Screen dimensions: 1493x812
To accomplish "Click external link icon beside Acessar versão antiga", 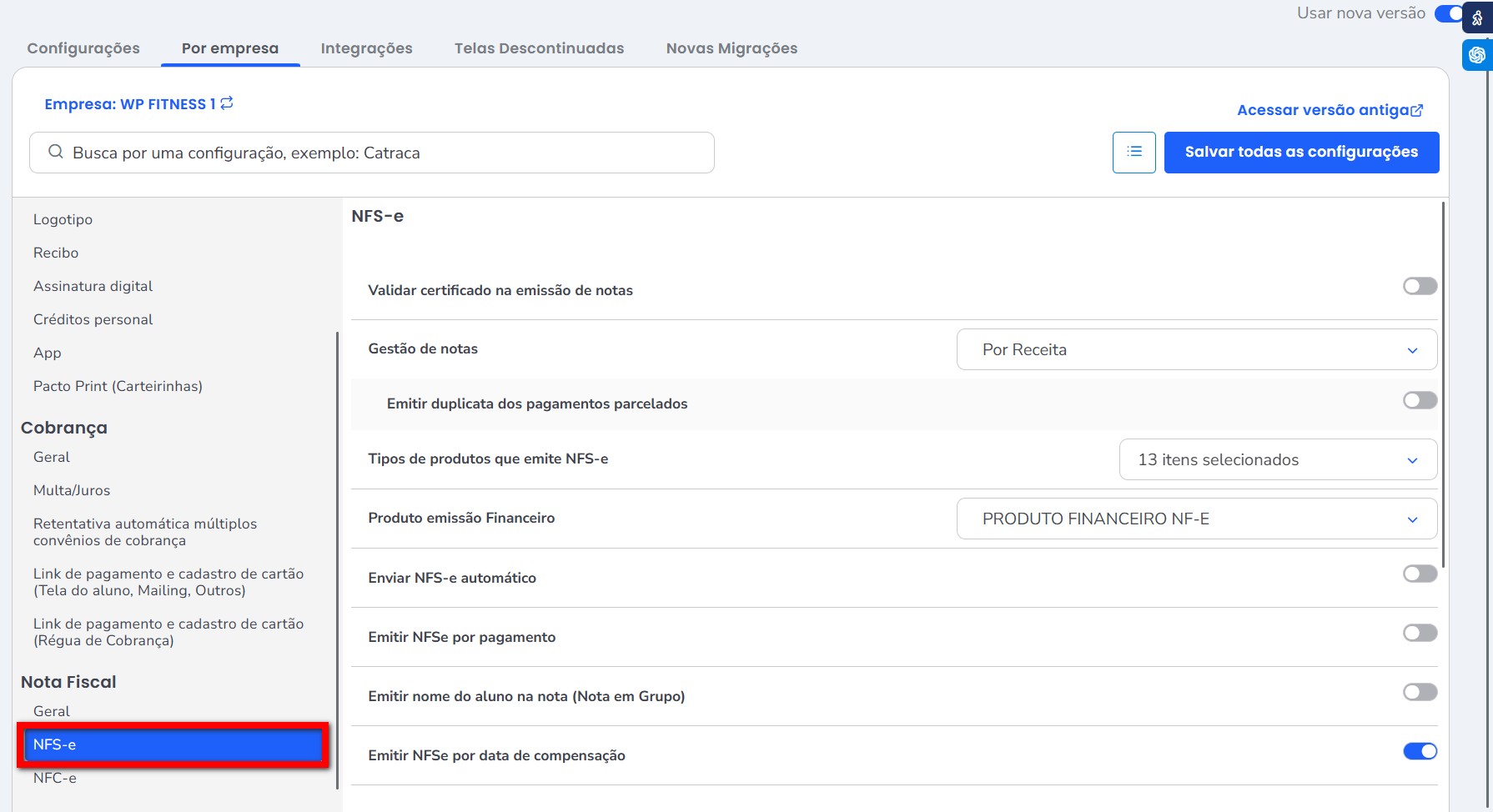I will pyautogui.click(x=1417, y=110).
